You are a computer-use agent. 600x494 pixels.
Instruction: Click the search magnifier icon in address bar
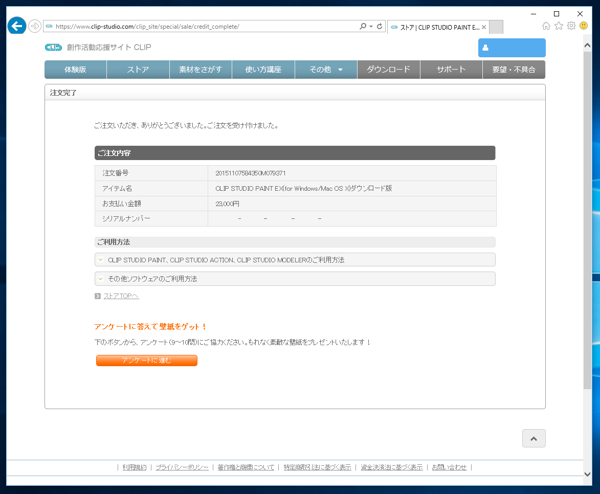[362, 26]
